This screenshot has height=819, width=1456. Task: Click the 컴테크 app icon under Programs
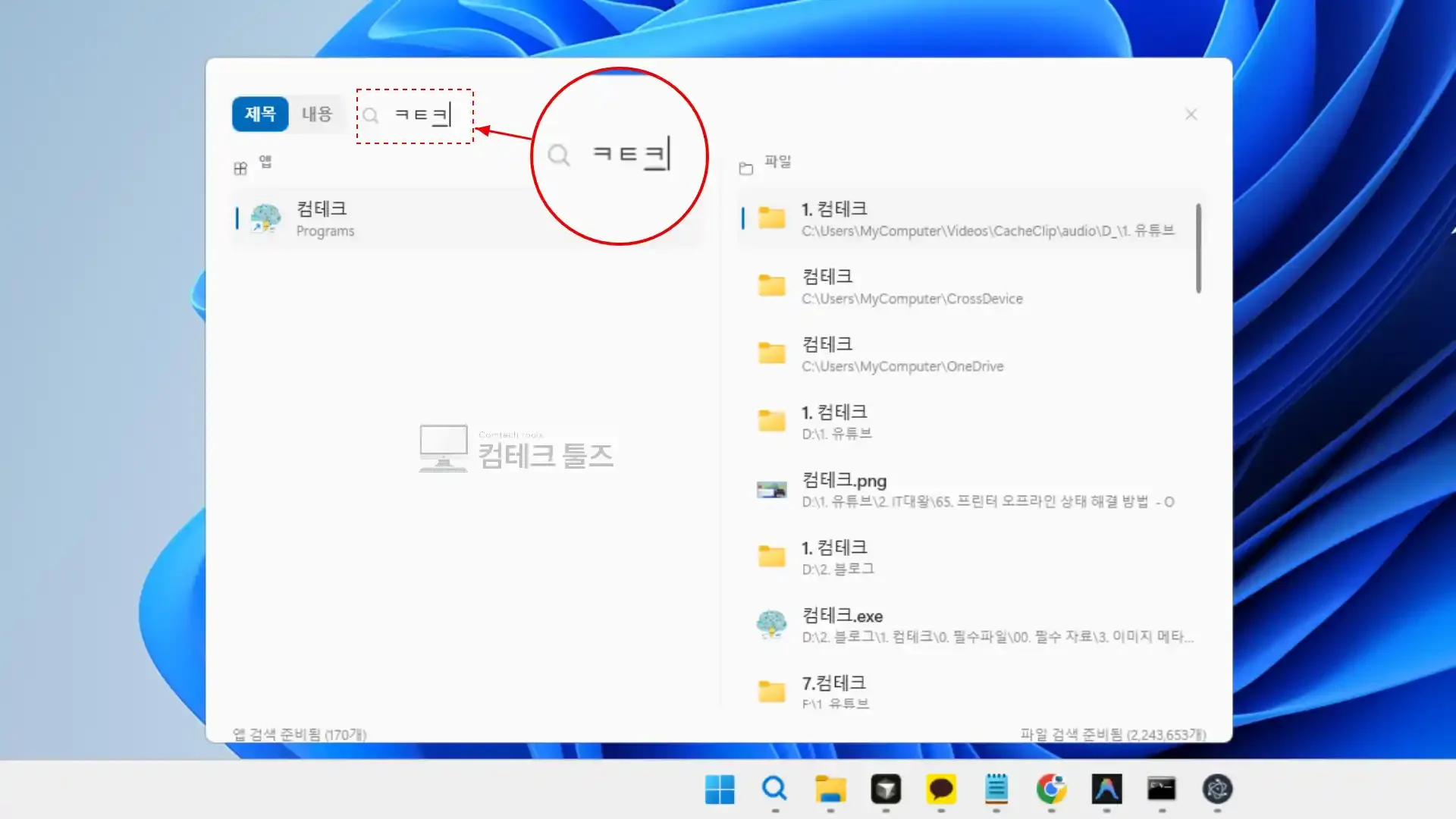point(265,218)
